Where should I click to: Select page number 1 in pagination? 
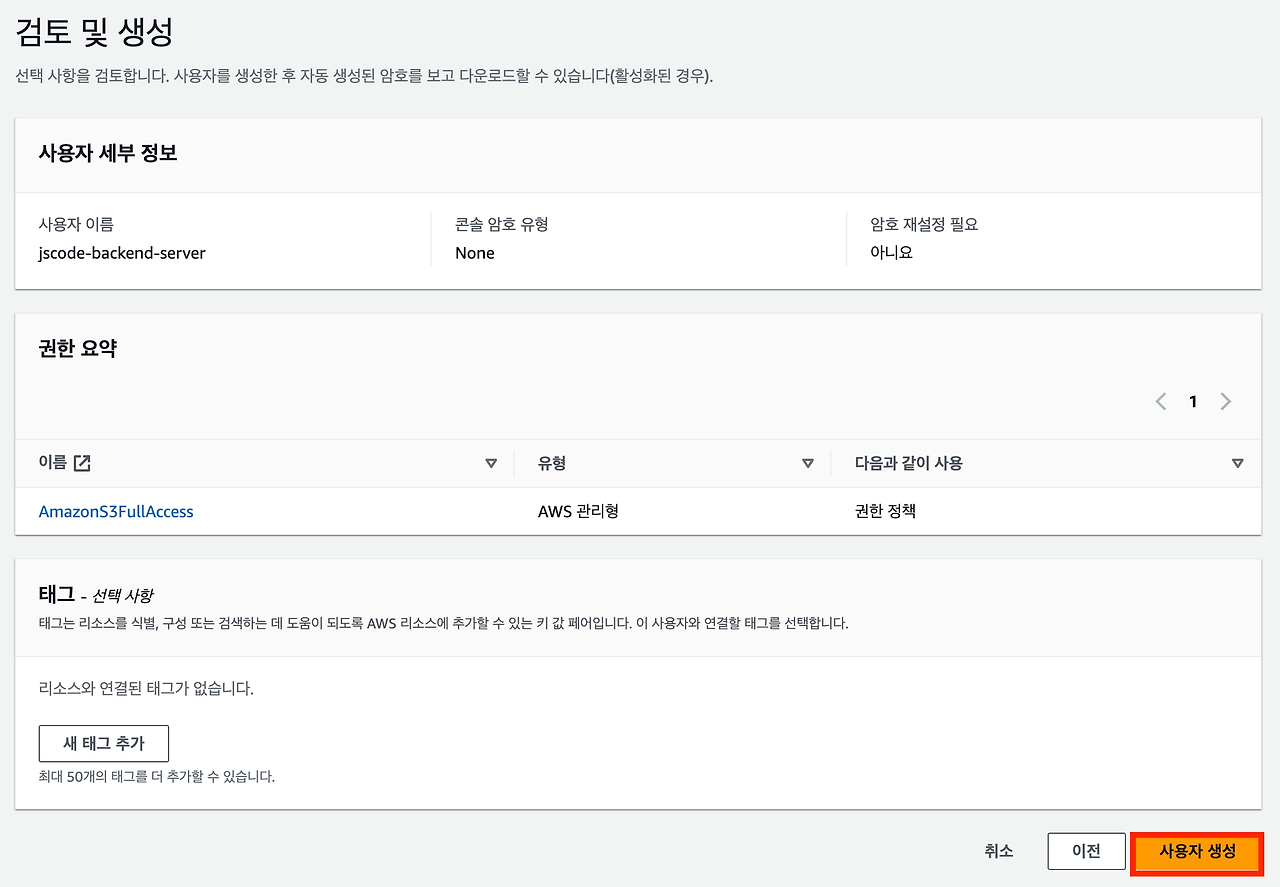click(x=1193, y=401)
